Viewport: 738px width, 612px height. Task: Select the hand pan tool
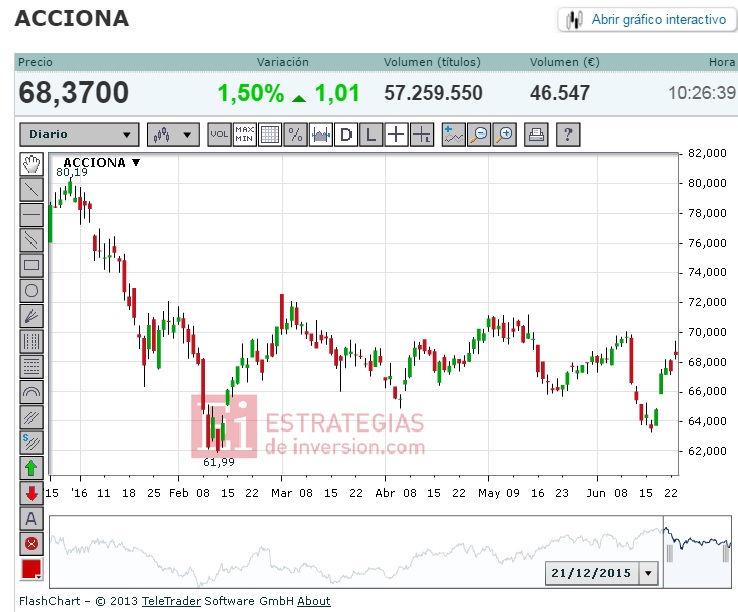tap(32, 164)
